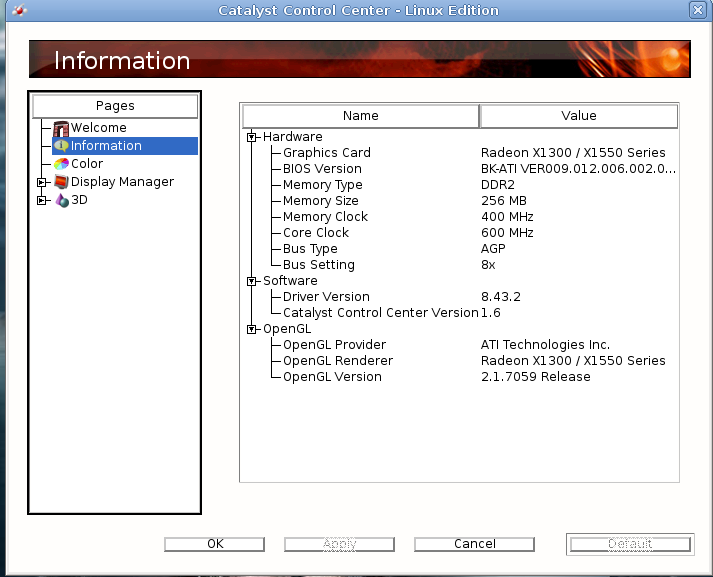Select the Bus Setting row
Viewport: 713px width, 577px height.
(460, 265)
